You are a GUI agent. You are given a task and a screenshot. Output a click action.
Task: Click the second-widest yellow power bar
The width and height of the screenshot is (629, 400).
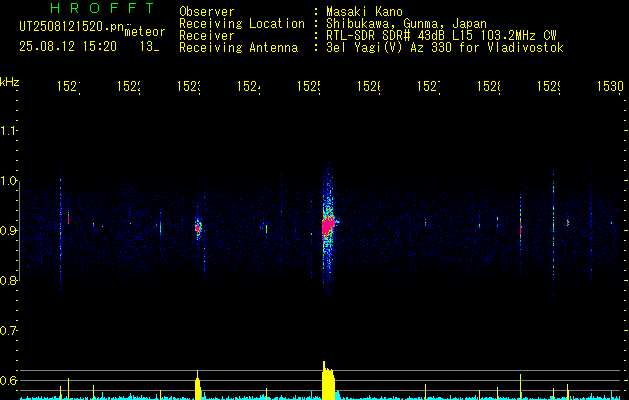[x=197, y=385]
